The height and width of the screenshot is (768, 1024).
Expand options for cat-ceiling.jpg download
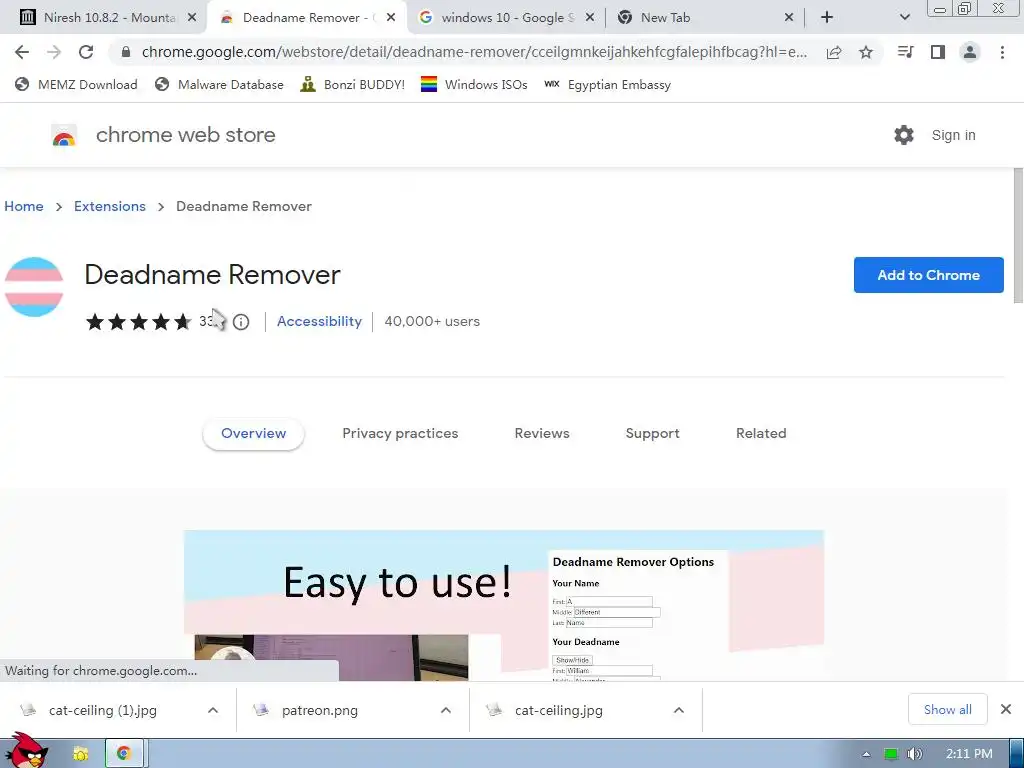(x=679, y=711)
